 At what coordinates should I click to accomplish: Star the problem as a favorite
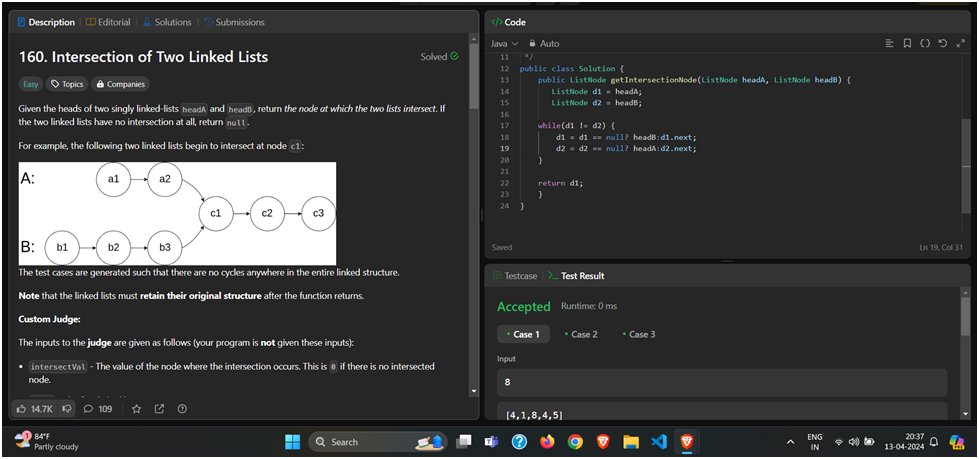tap(137, 408)
